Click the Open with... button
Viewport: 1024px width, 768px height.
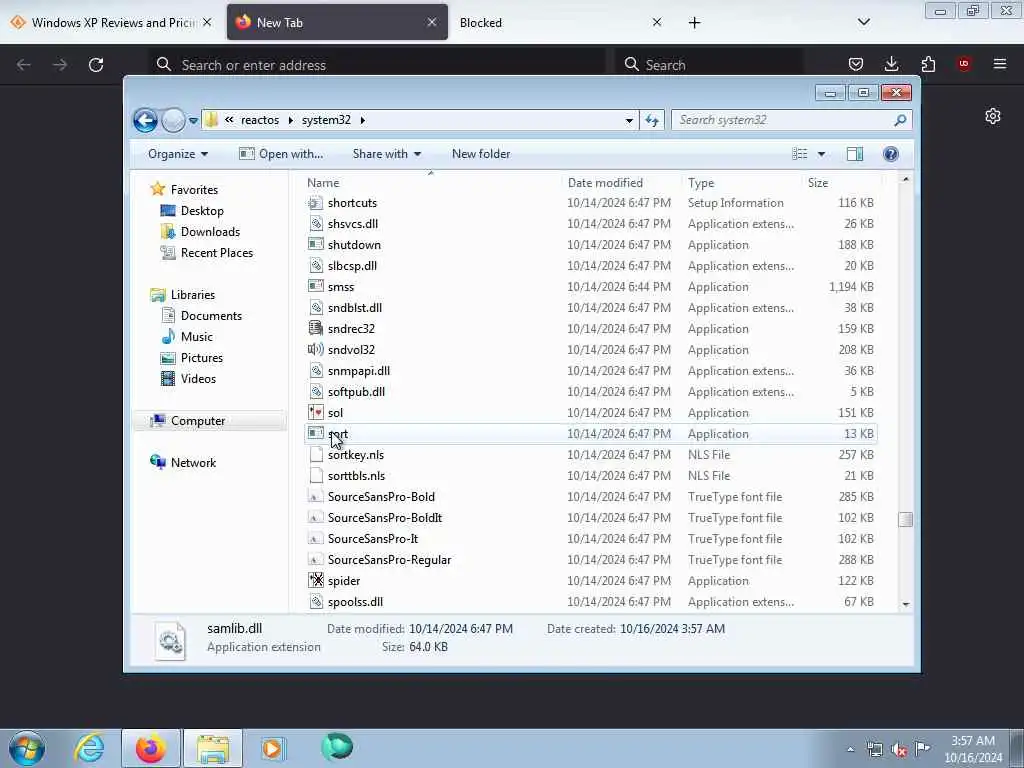[x=281, y=154]
